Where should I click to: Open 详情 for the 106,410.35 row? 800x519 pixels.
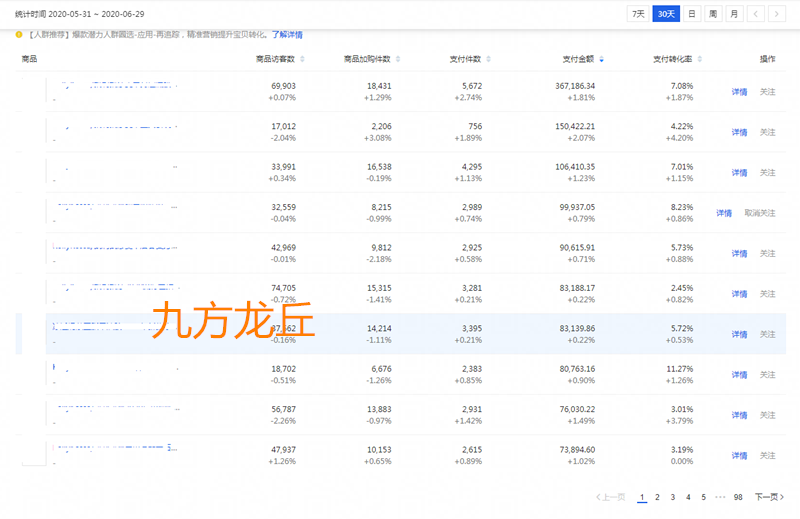739,172
